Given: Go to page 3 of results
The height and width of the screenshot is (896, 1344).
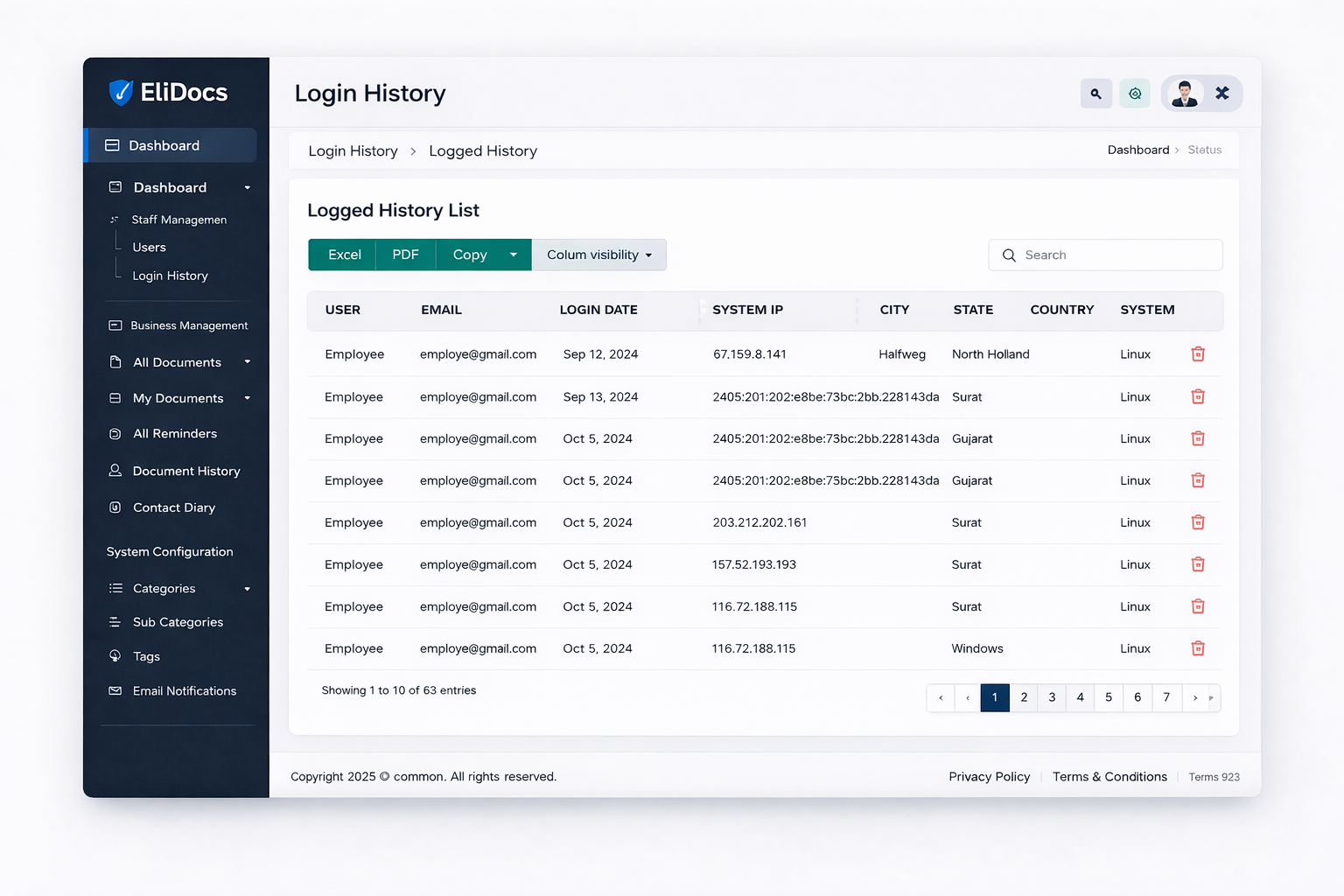Looking at the screenshot, I should (x=1052, y=697).
